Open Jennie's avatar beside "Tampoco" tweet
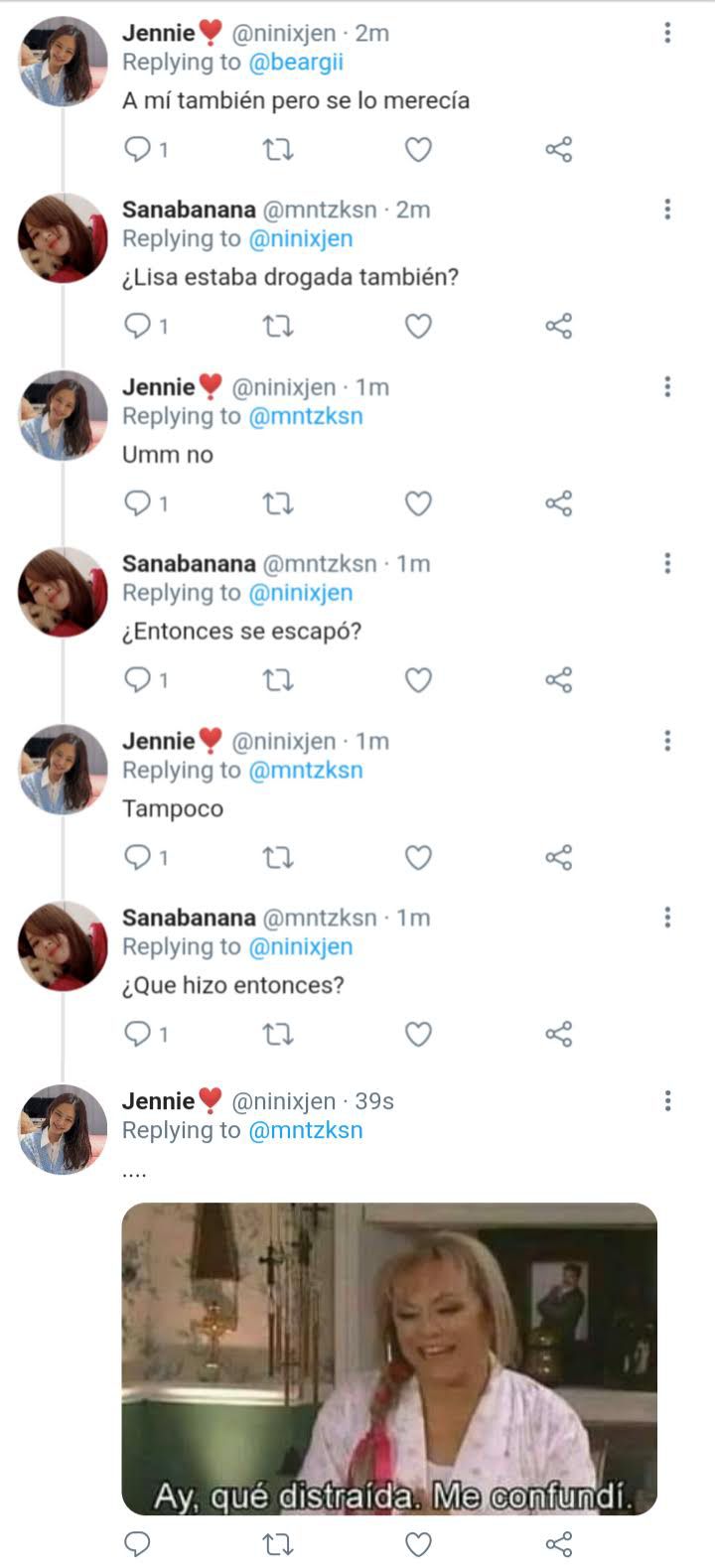Screen dimensions: 715x1568 coord(63,769)
